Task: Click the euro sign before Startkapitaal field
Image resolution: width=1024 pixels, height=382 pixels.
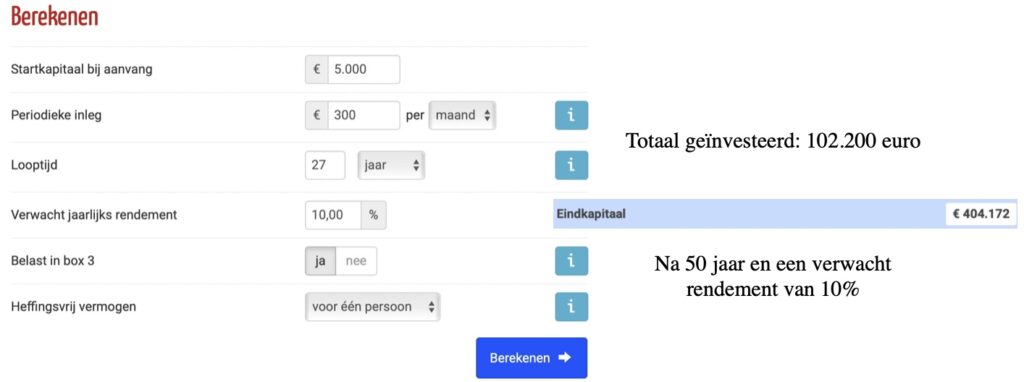Action: click(317, 69)
